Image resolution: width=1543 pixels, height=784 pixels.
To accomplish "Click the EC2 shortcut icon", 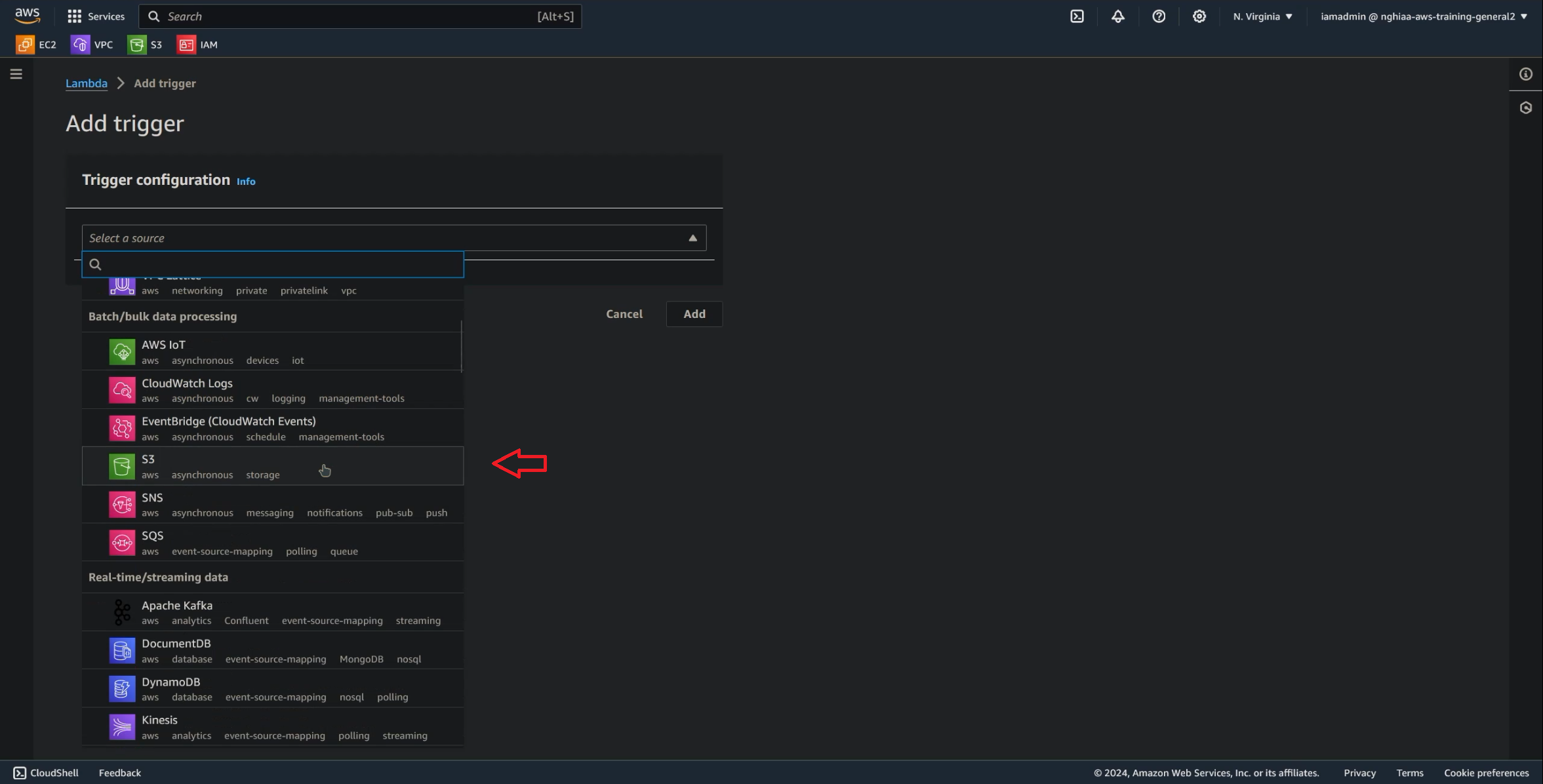I will (25, 45).
